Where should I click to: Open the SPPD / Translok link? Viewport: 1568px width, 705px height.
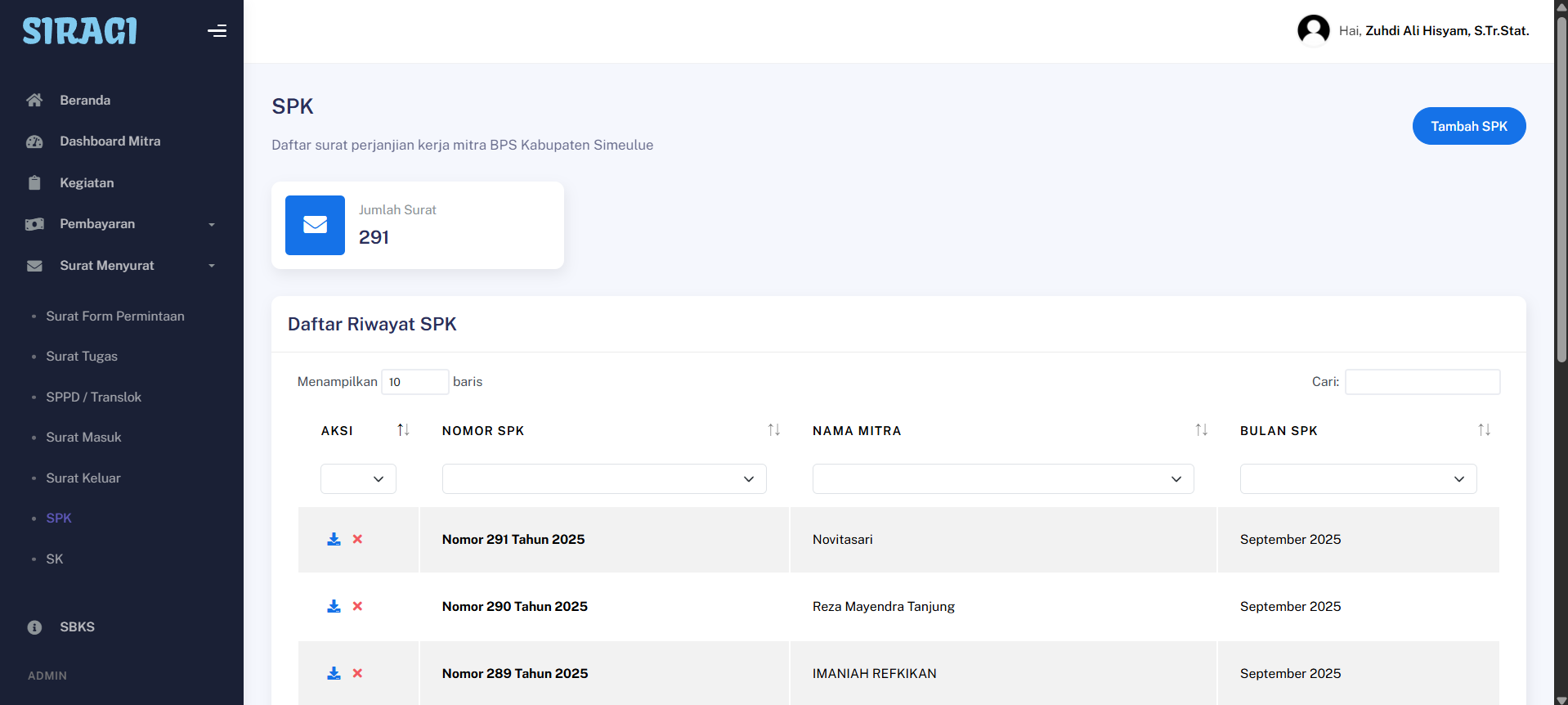pyautogui.click(x=93, y=397)
